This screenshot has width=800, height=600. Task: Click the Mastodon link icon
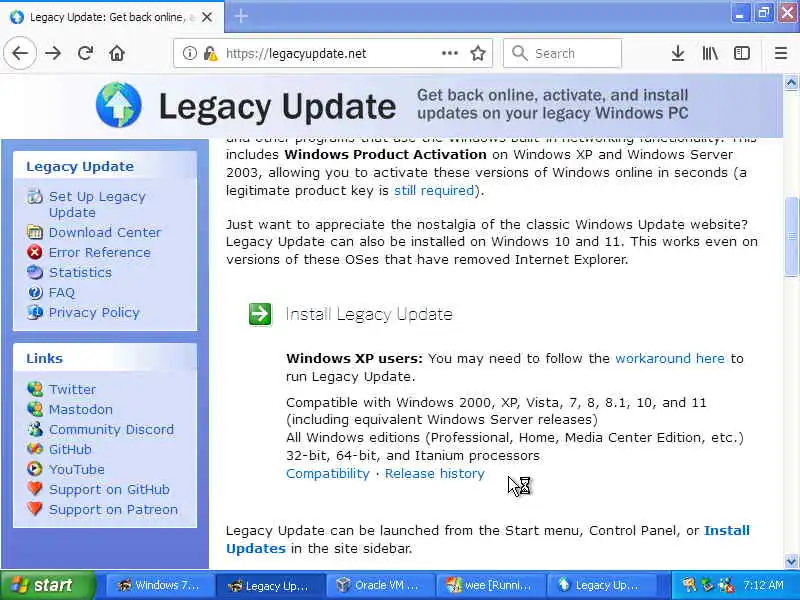[35, 409]
